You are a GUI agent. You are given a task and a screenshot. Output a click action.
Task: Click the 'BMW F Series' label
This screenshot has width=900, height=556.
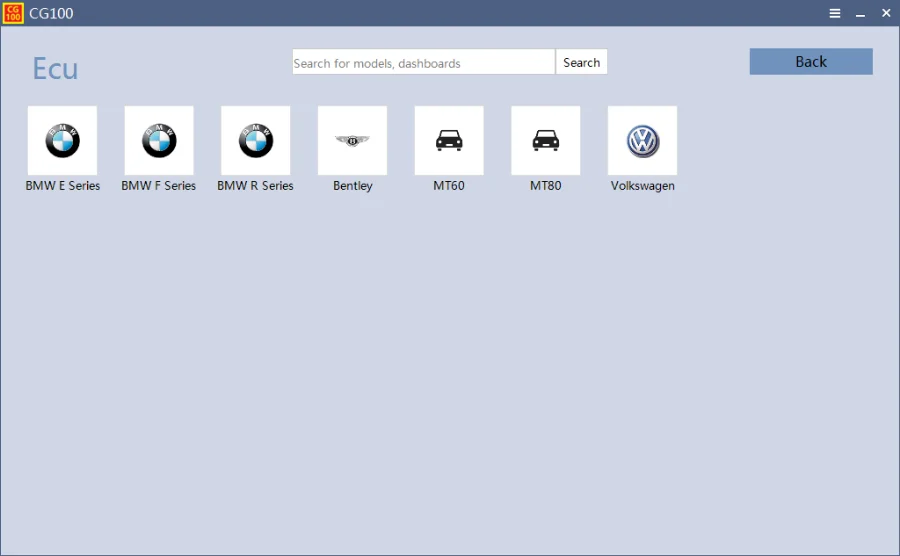tap(158, 186)
